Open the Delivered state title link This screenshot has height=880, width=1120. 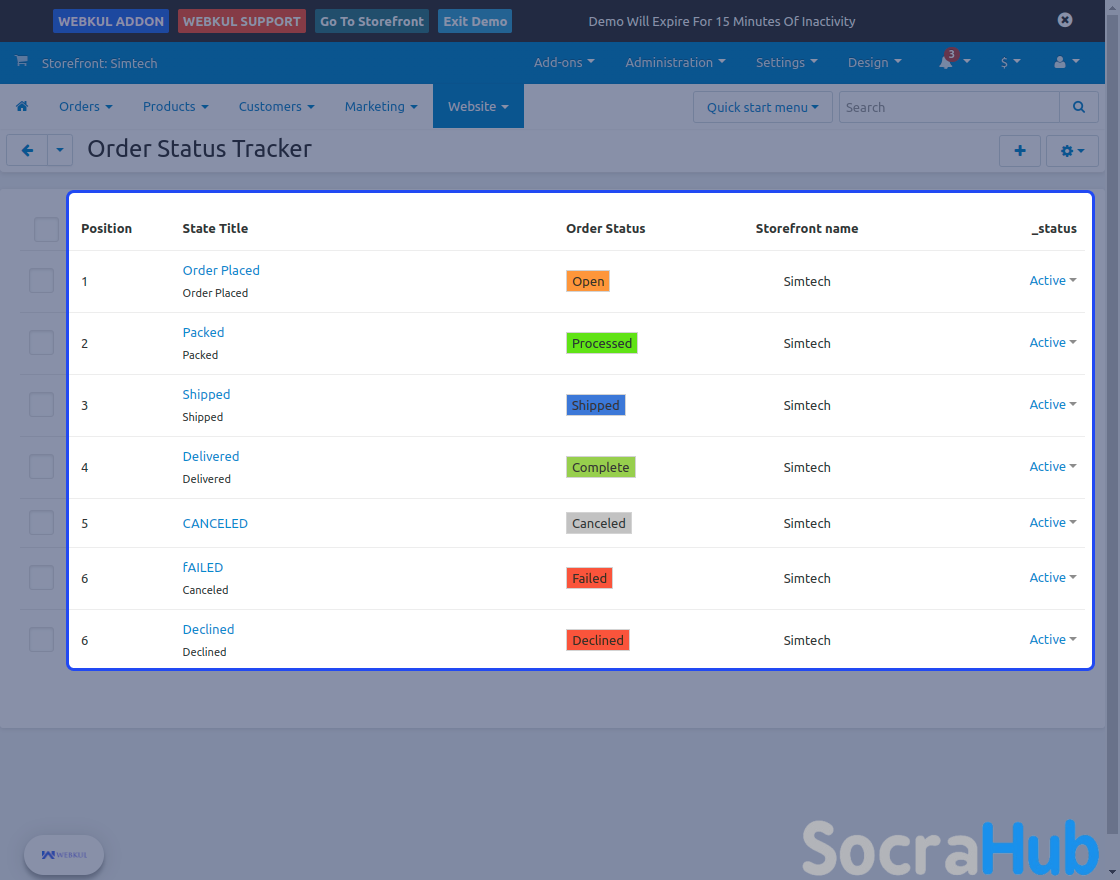coord(211,457)
